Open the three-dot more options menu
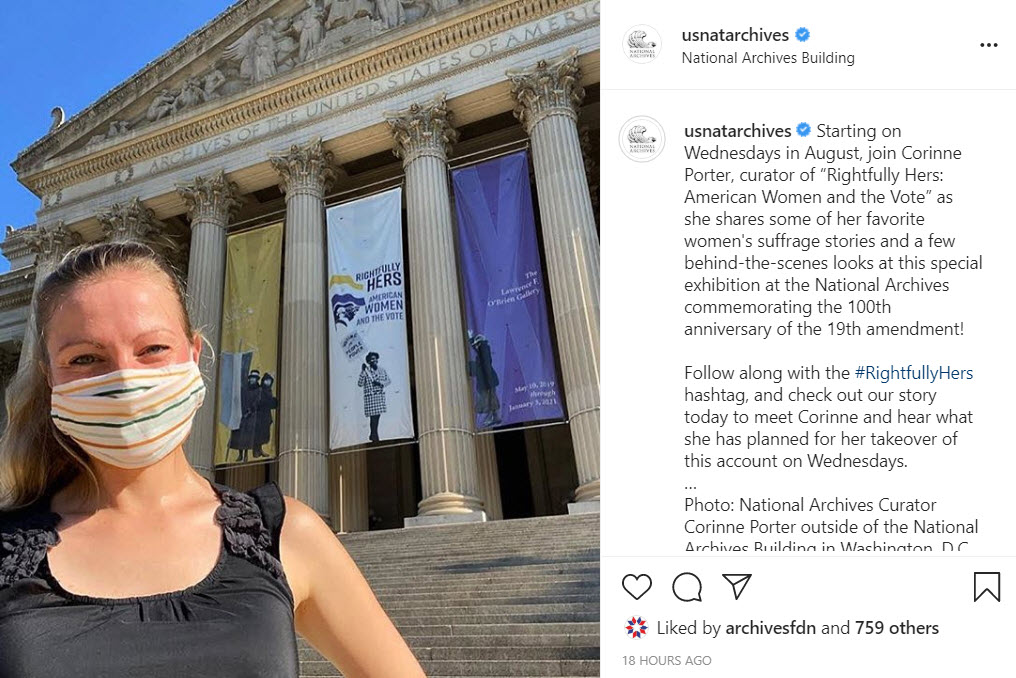Viewport: 1016px width, 678px height. (989, 45)
